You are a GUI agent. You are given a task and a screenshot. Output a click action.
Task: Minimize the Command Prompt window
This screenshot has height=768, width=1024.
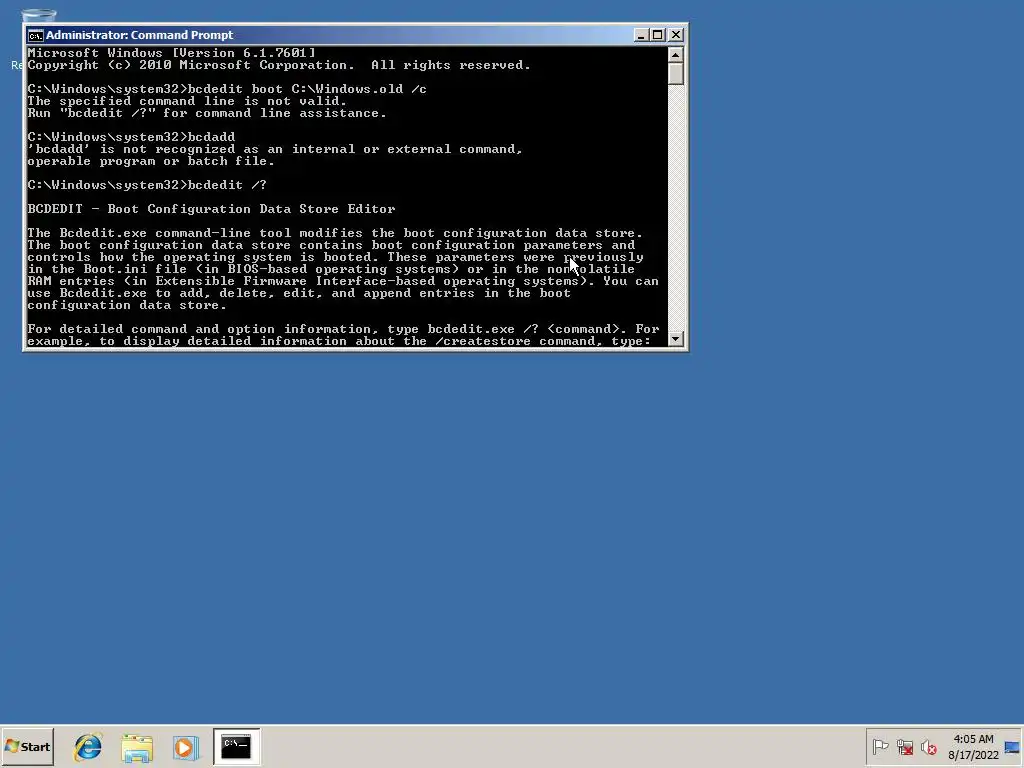pos(641,35)
